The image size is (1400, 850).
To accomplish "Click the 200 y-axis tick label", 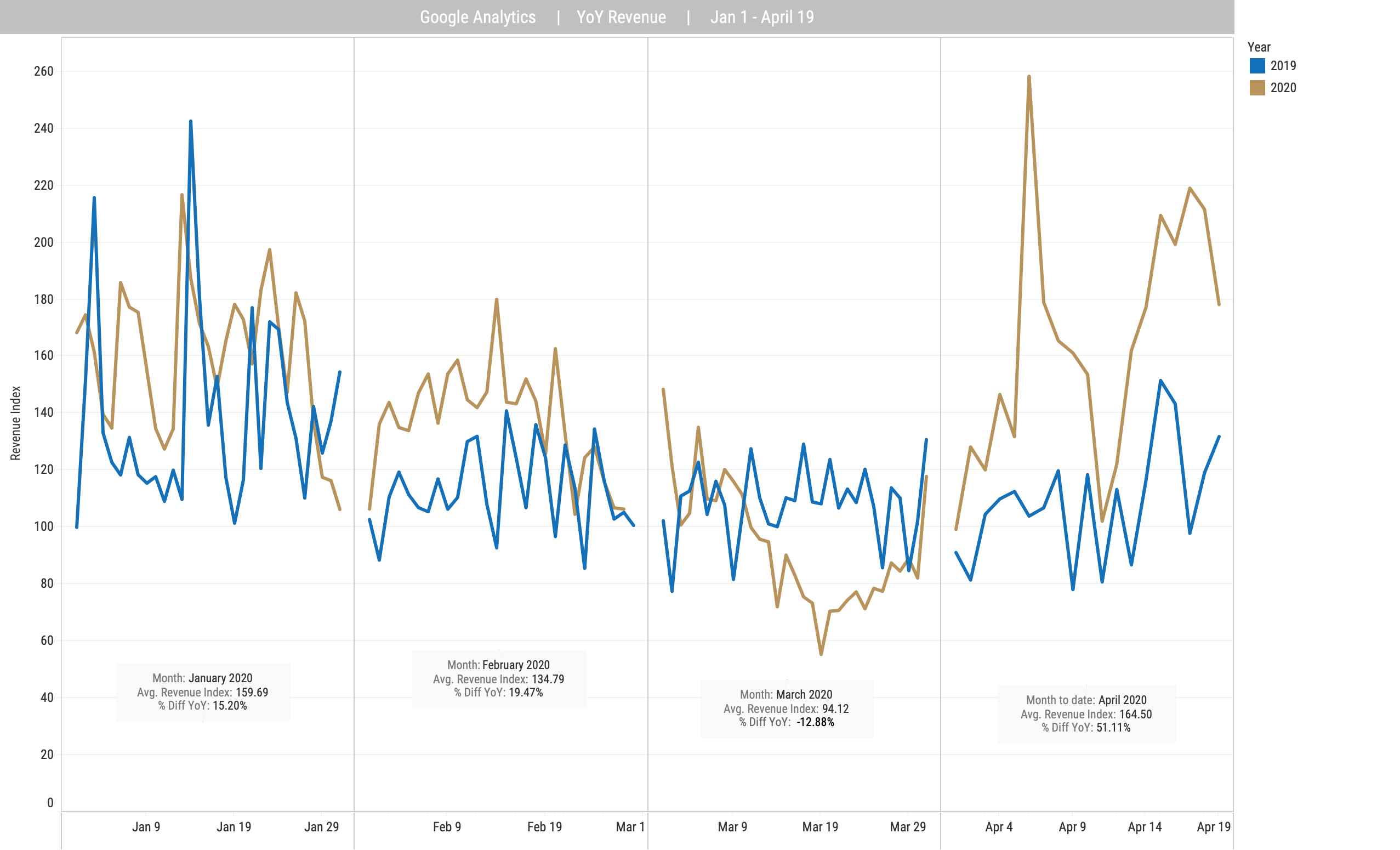I will tap(44, 243).
